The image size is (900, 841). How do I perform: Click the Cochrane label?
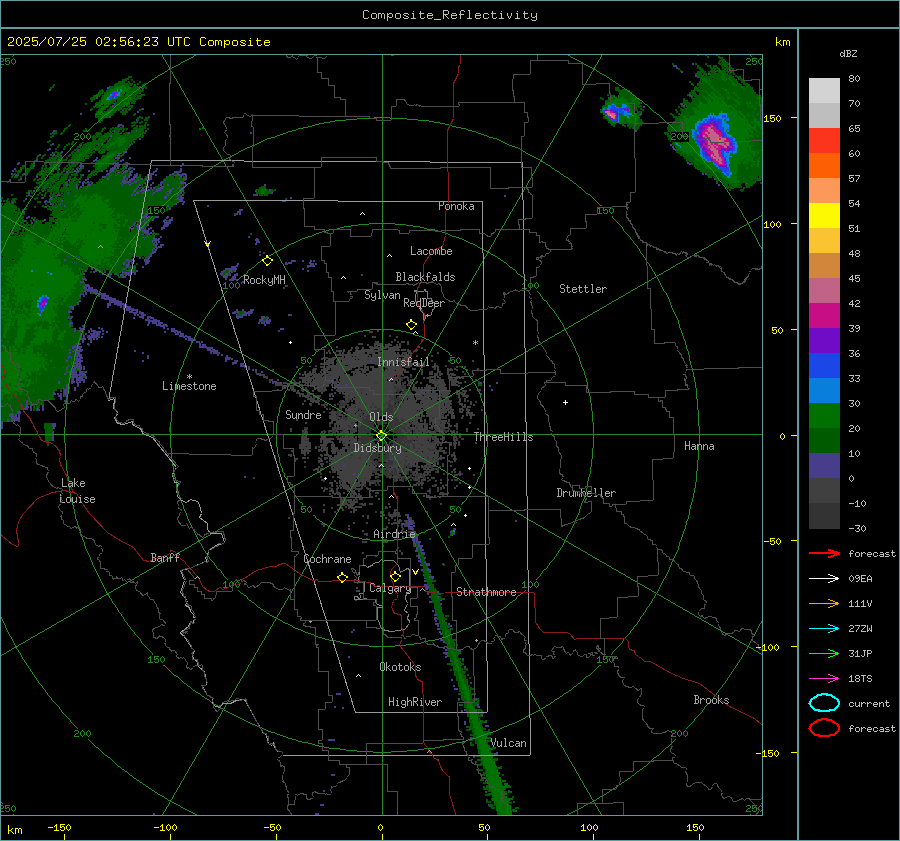(x=327, y=559)
